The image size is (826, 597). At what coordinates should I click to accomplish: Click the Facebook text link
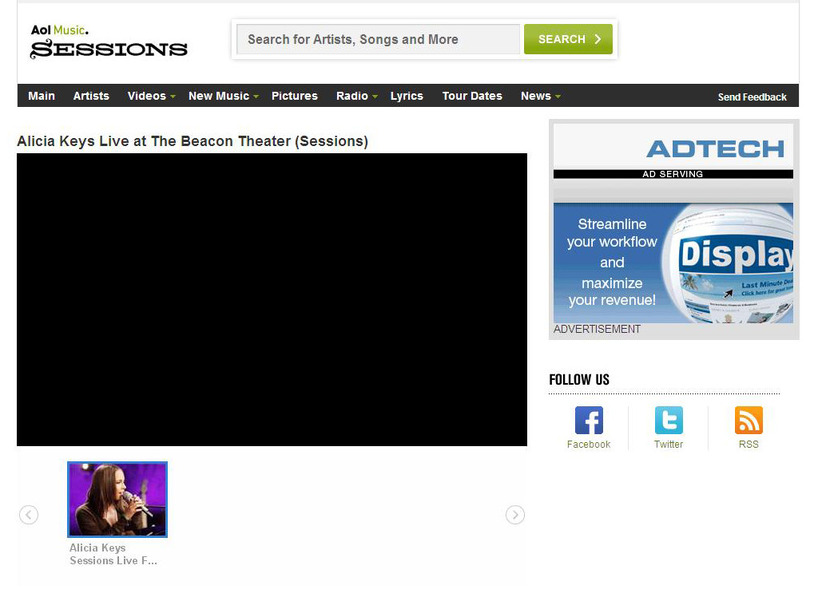click(588, 444)
